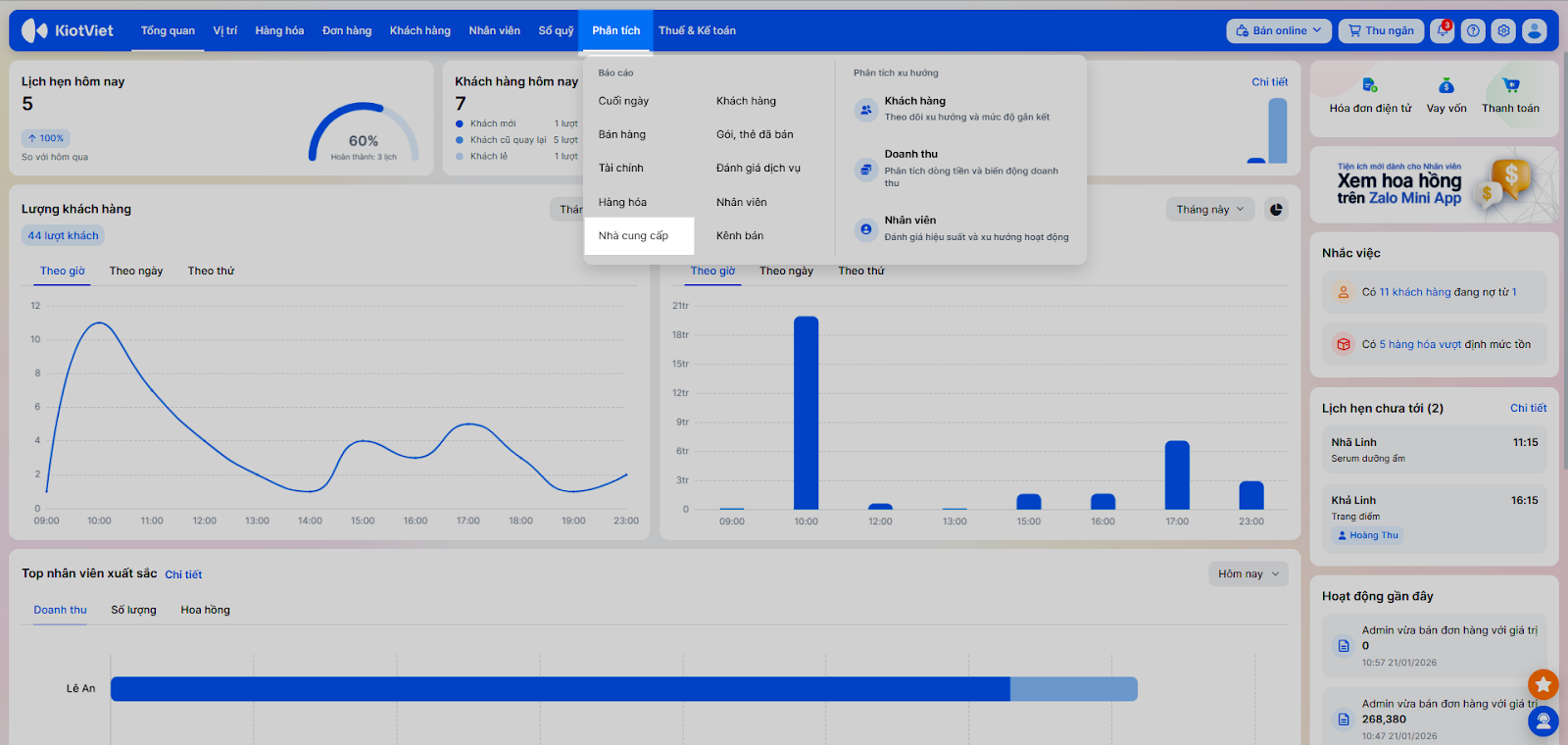Select Nhà cung cấp report menu item

click(x=634, y=236)
